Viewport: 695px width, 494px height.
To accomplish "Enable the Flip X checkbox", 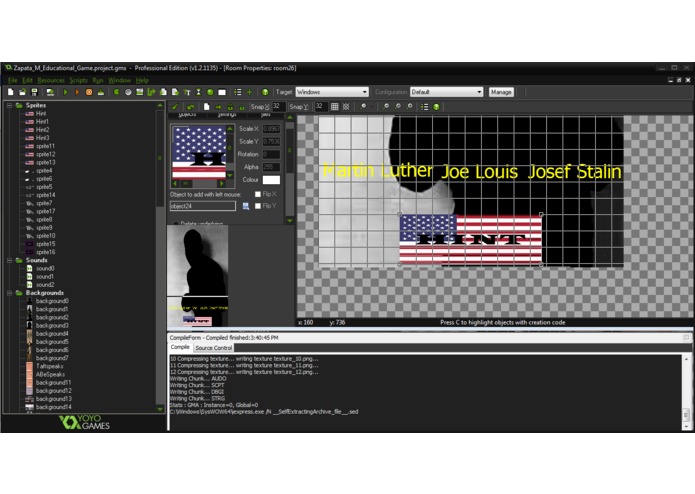I will pos(258,194).
